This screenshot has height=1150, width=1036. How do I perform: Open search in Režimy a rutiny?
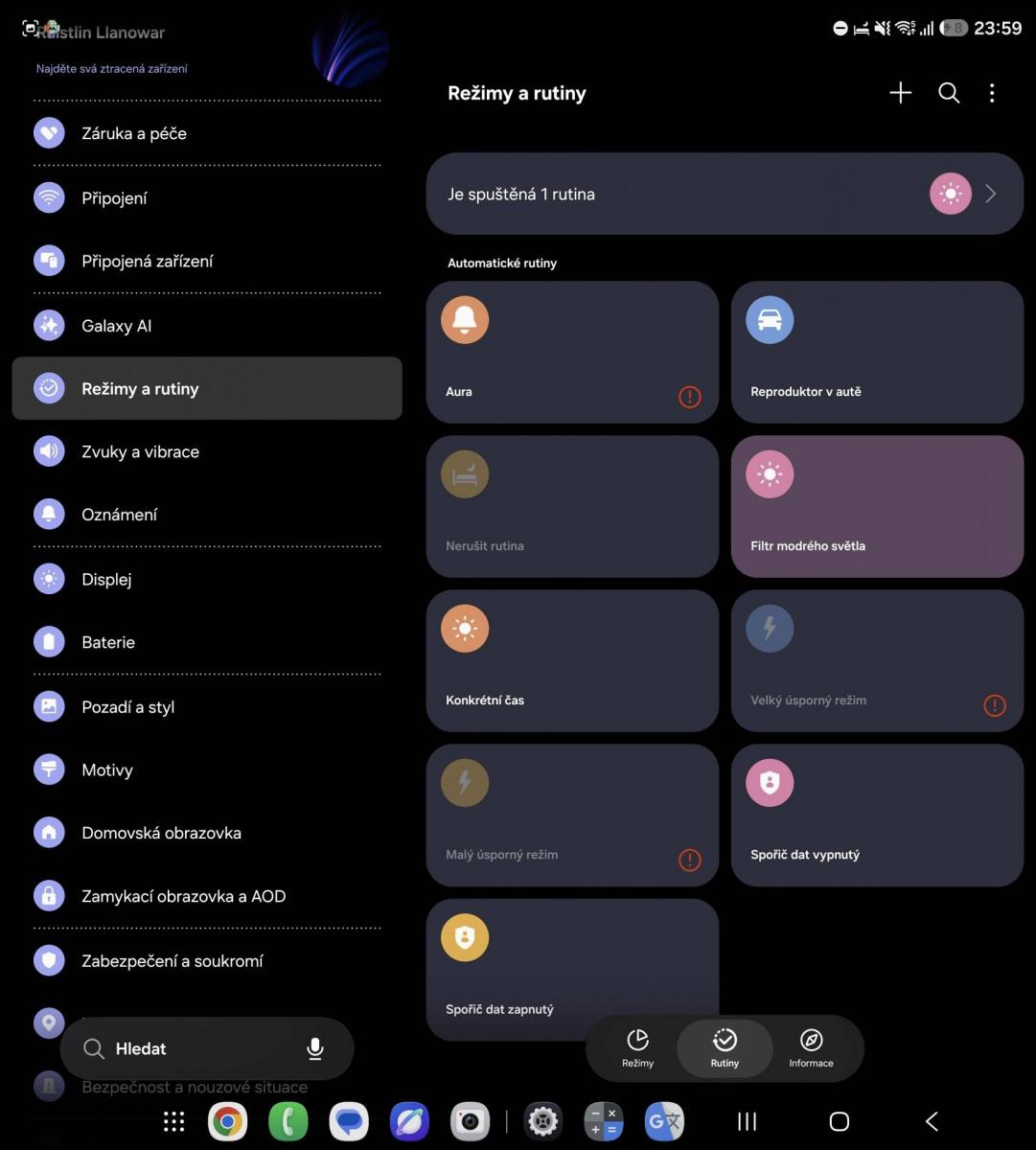click(949, 93)
